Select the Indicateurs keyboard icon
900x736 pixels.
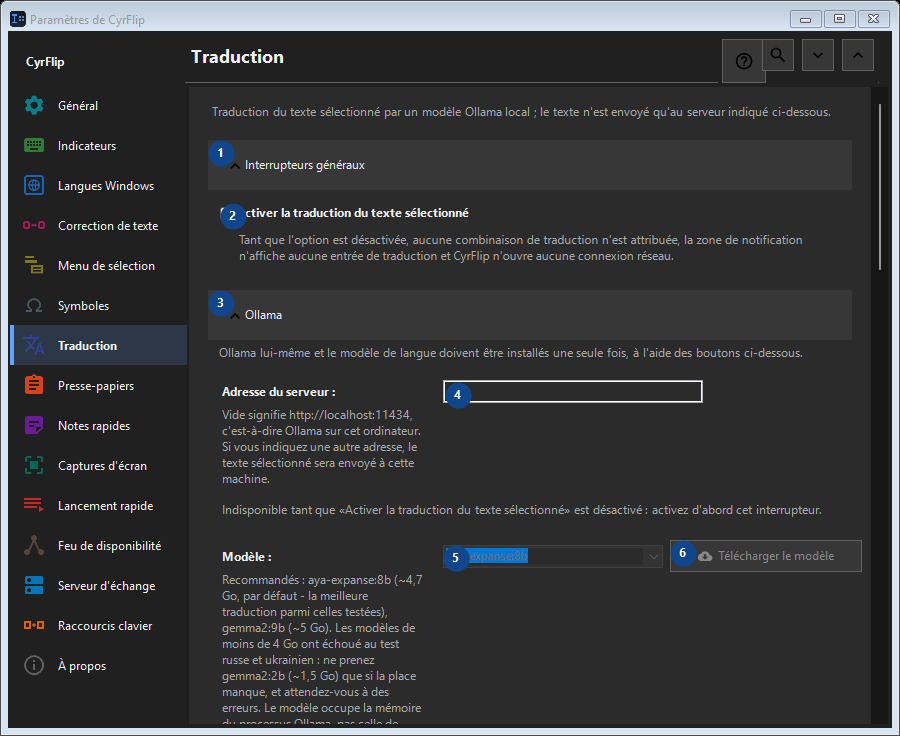click(x=34, y=145)
